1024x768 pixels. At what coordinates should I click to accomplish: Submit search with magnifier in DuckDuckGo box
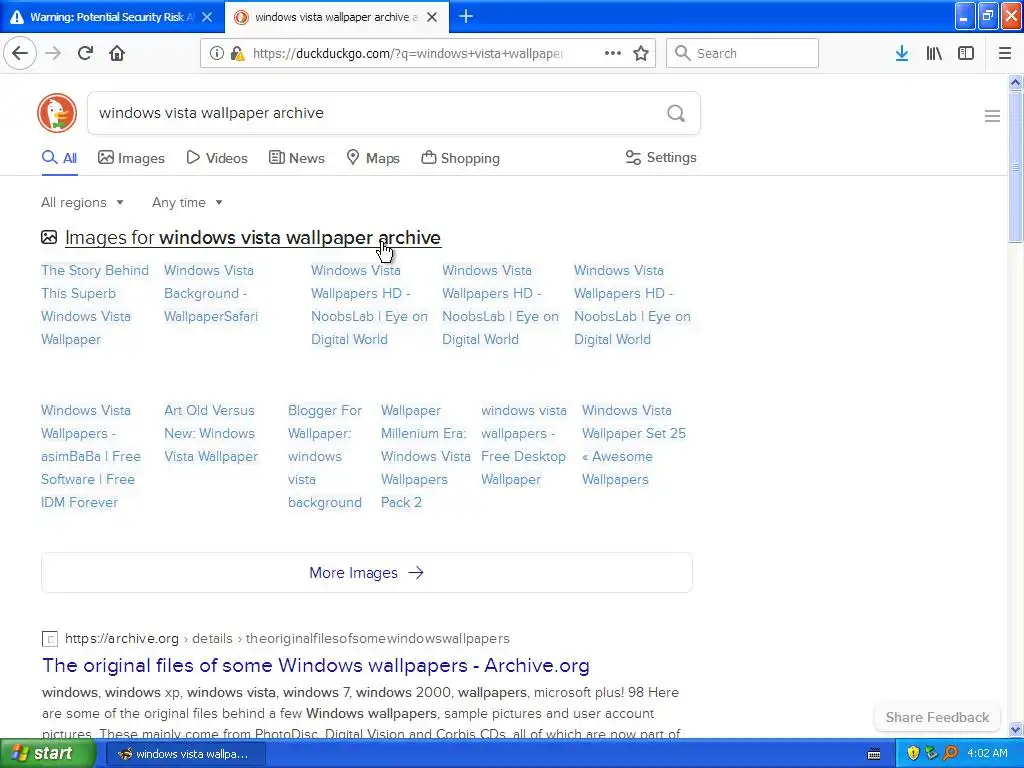[676, 113]
